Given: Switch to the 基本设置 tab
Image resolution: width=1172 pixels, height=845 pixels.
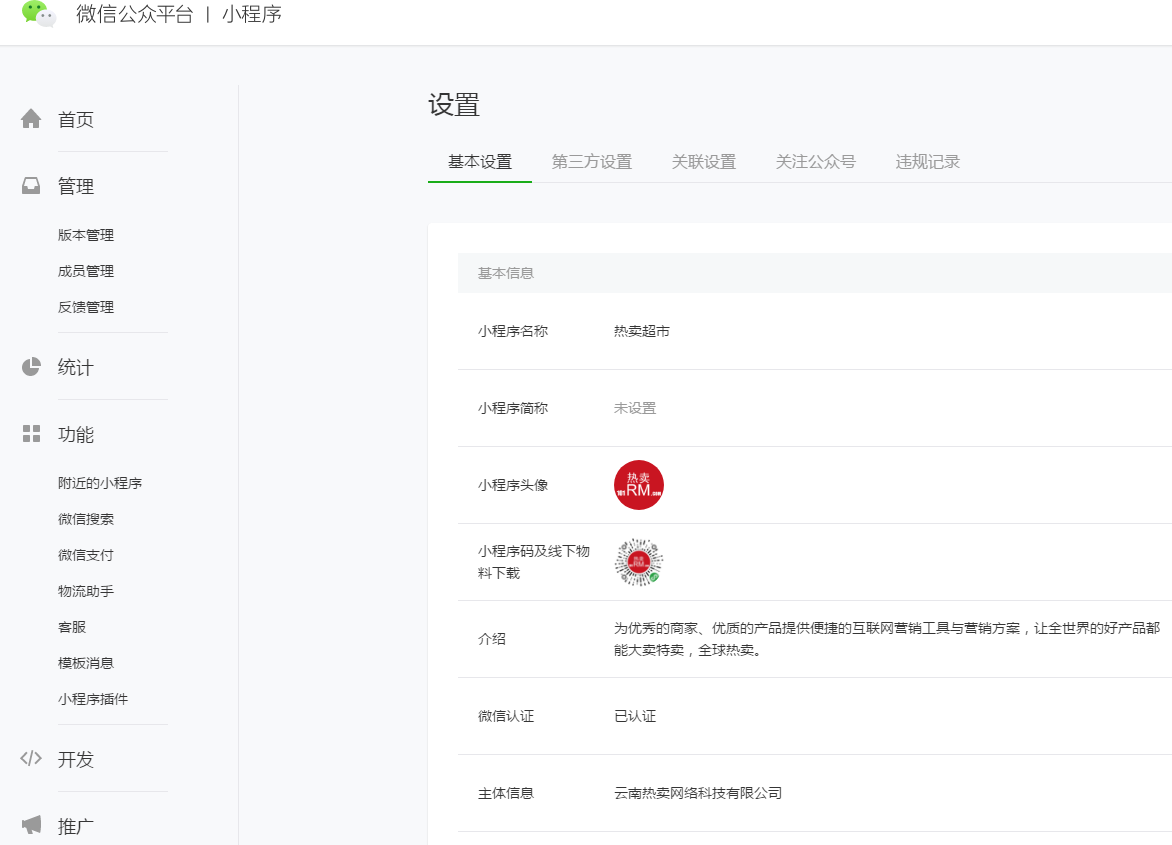Looking at the screenshot, I should (x=480, y=161).
